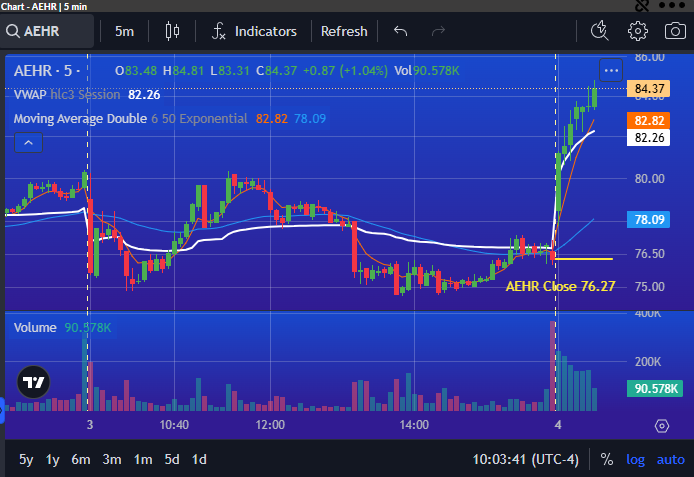The height and width of the screenshot is (477, 694).
Task: Toggle percent scale mode
Action: (x=607, y=459)
